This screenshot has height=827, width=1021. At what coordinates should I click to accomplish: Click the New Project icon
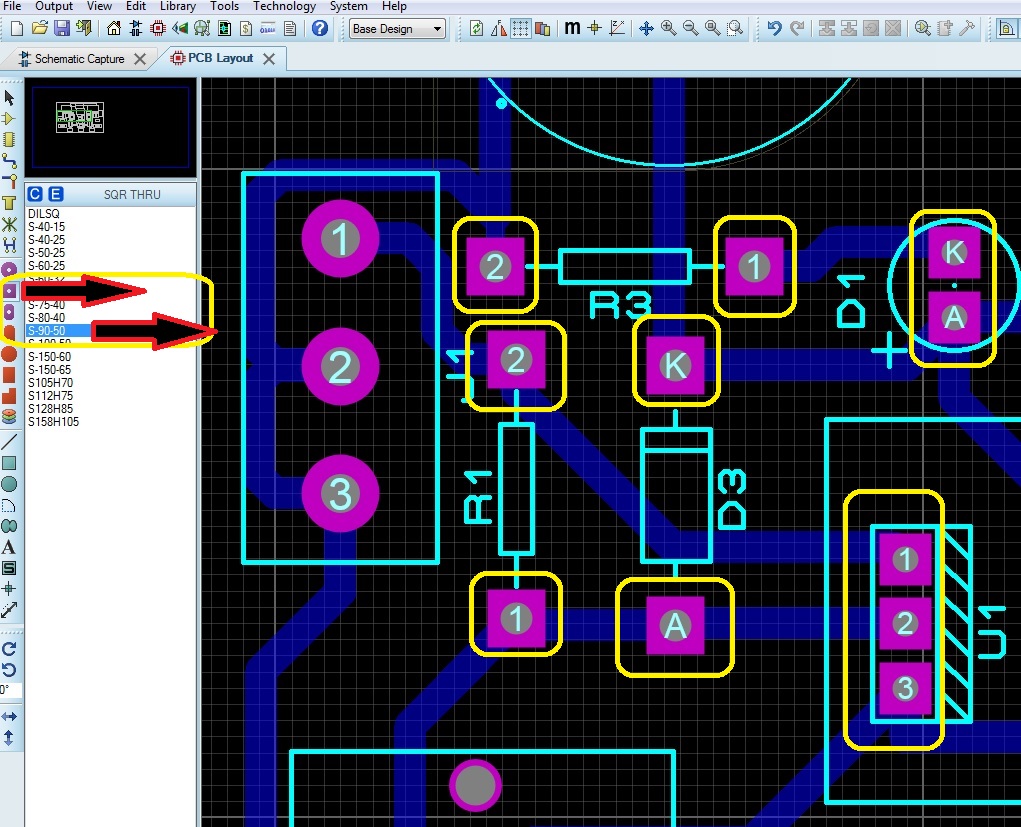(x=17, y=28)
